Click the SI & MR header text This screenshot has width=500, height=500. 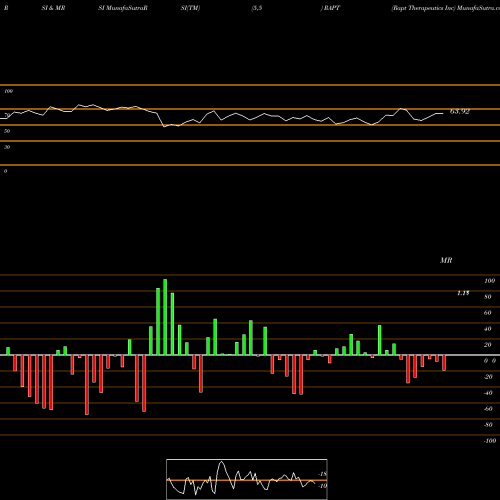coord(53,8)
